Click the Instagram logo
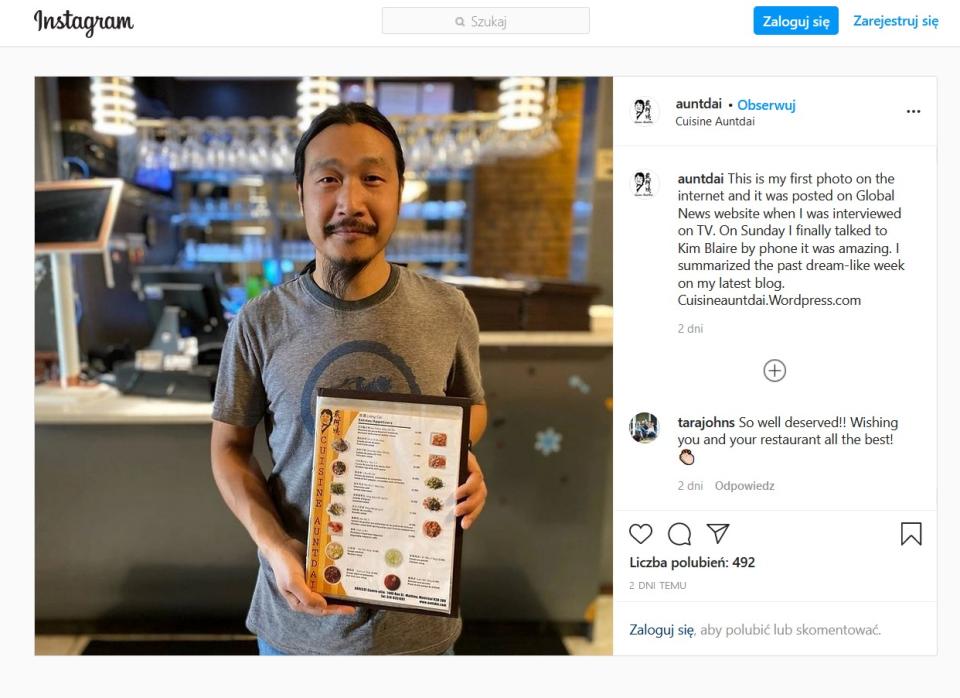Viewport: 960px width, 698px height. point(83,22)
